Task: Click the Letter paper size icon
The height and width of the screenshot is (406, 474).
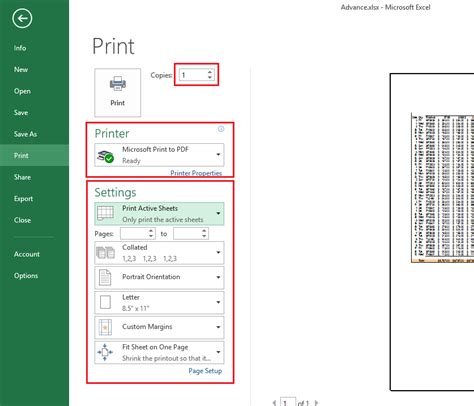Action: (x=105, y=302)
